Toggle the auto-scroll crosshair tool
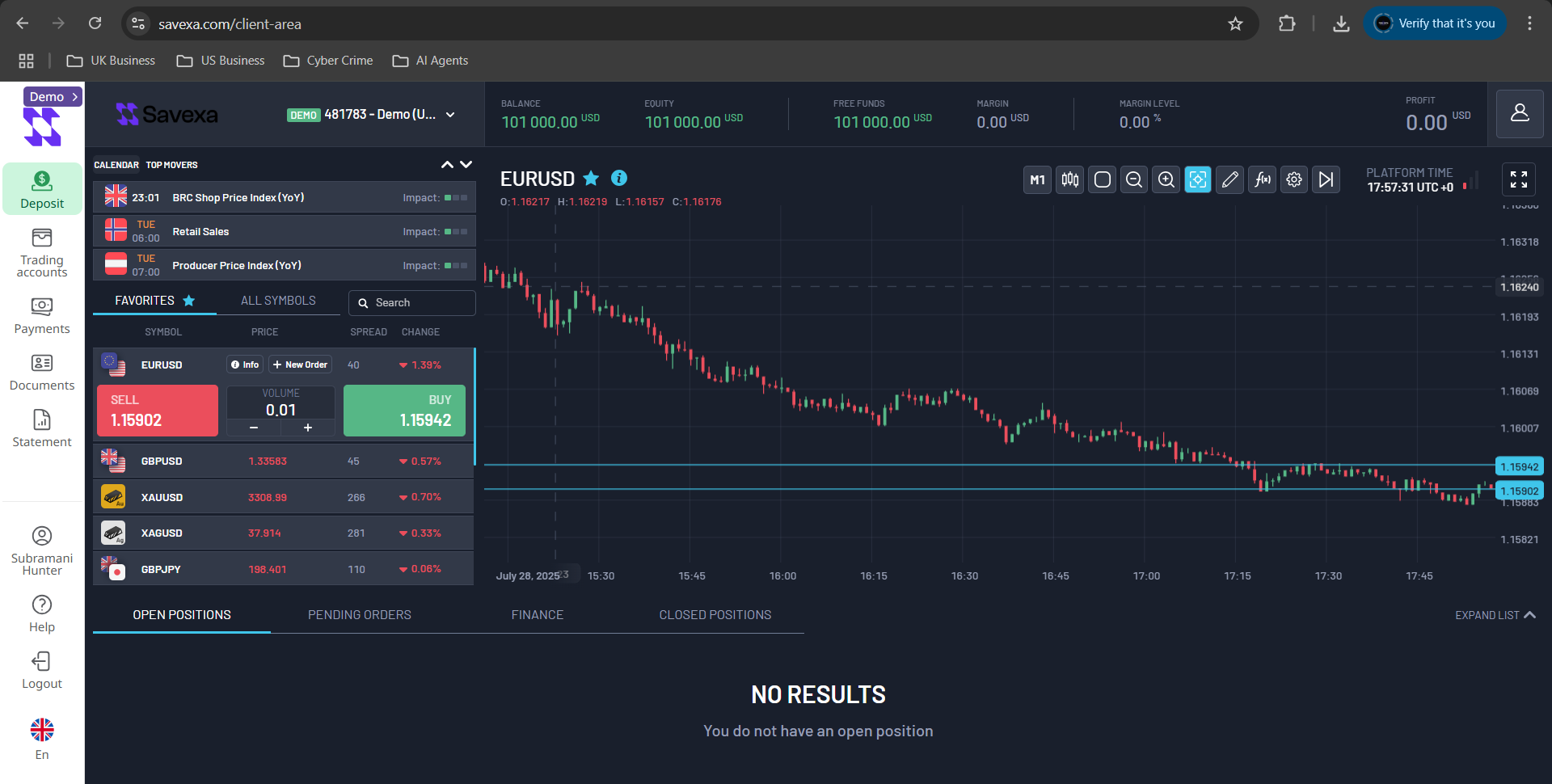Viewport: 1552px width, 784px height. click(x=1197, y=179)
